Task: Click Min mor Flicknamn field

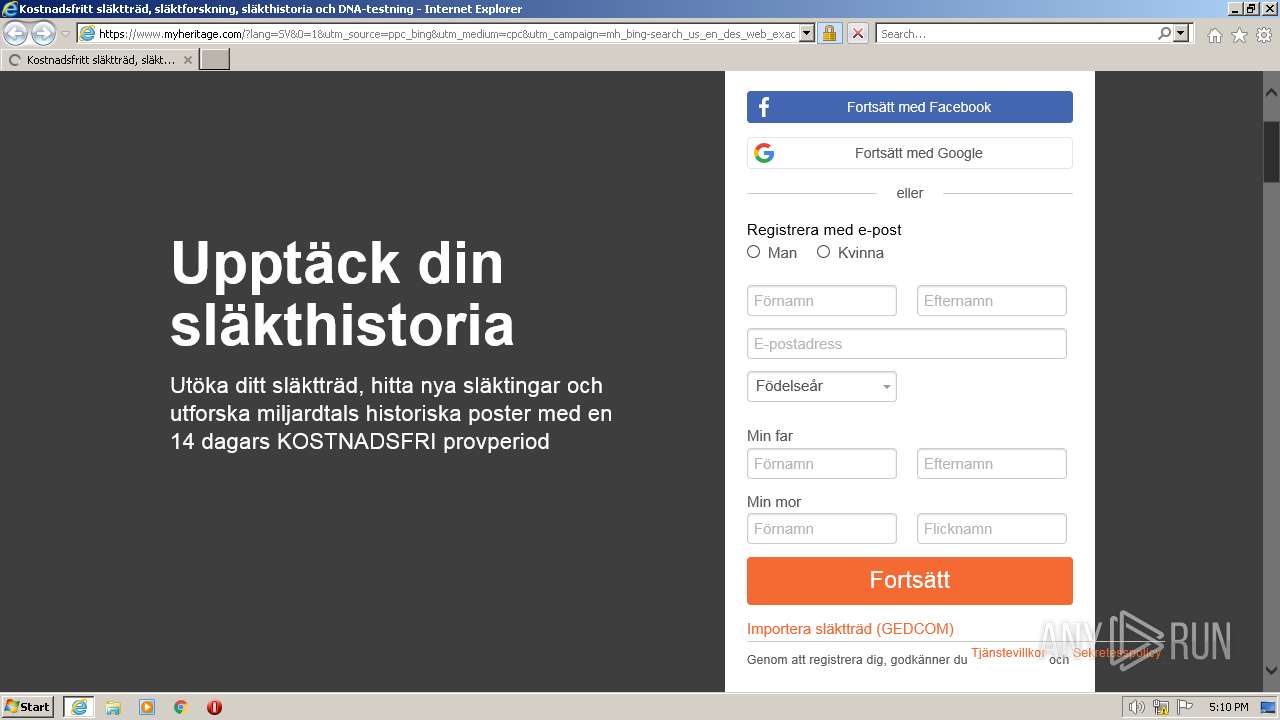Action: 992,528
